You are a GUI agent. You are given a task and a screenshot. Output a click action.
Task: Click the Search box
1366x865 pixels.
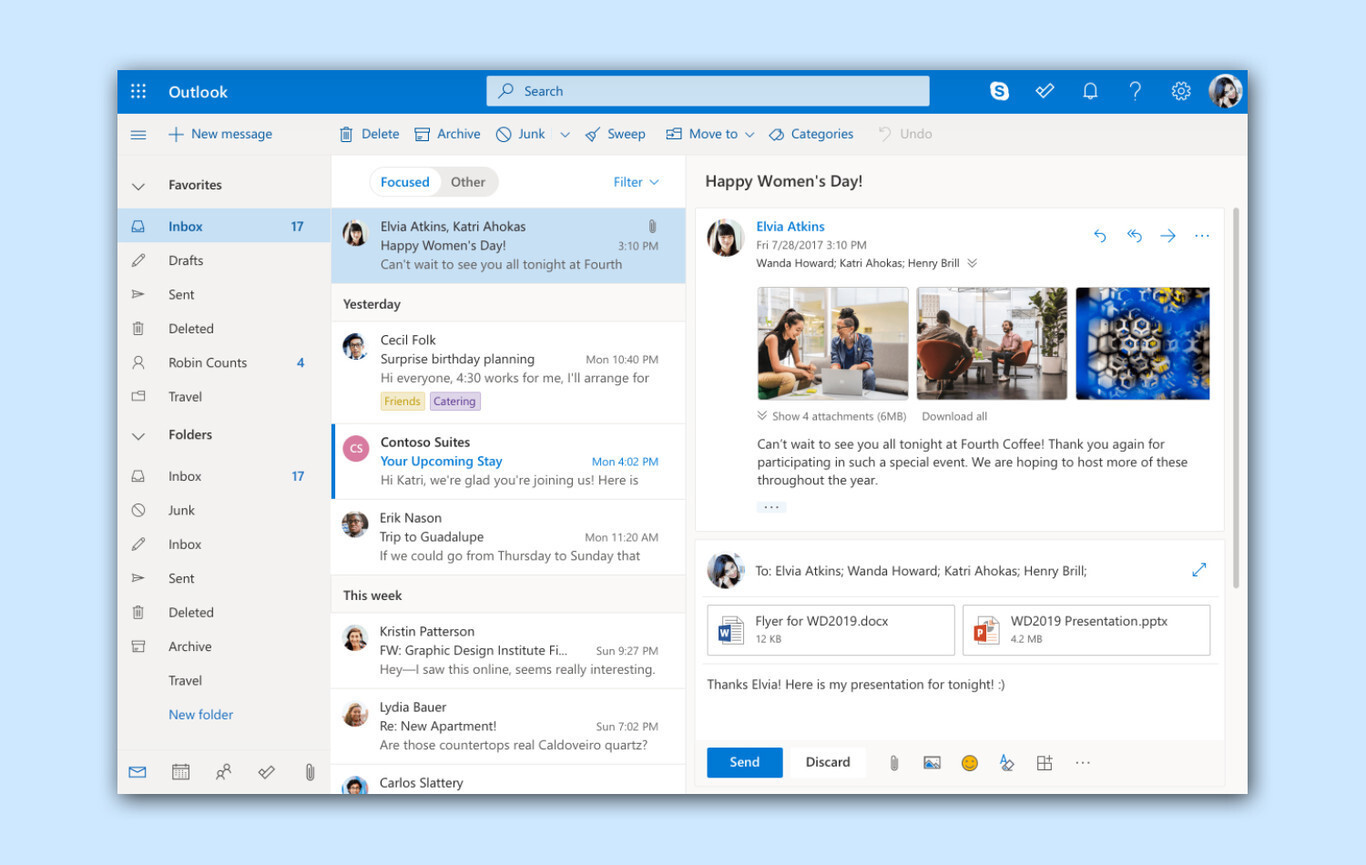coord(707,91)
